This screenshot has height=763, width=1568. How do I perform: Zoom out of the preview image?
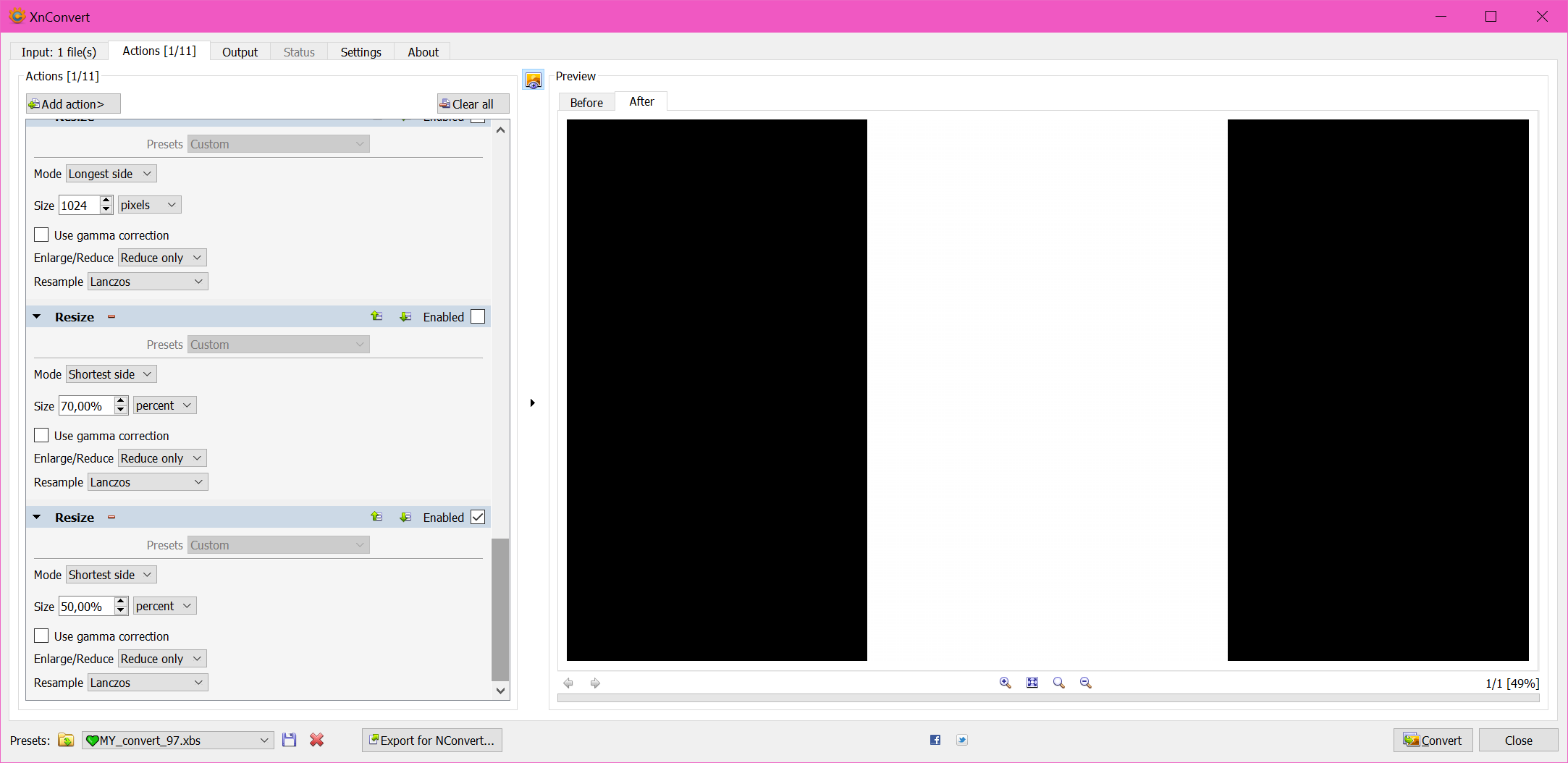[x=1085, y=683]
